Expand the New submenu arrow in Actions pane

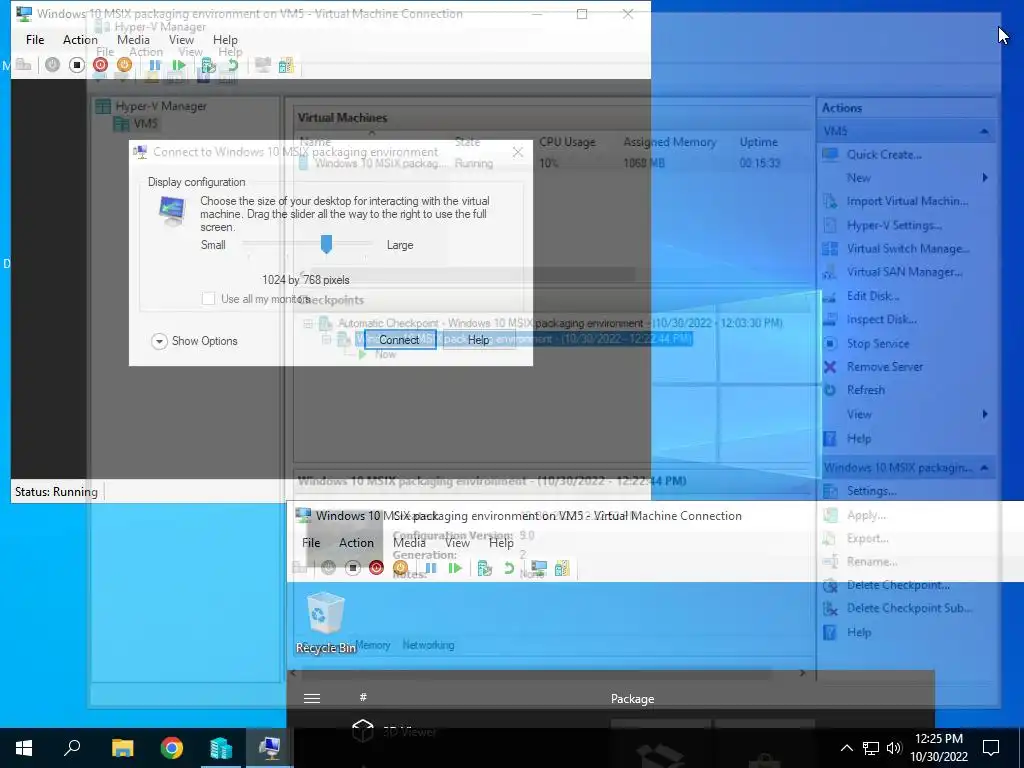pos(985,178)
